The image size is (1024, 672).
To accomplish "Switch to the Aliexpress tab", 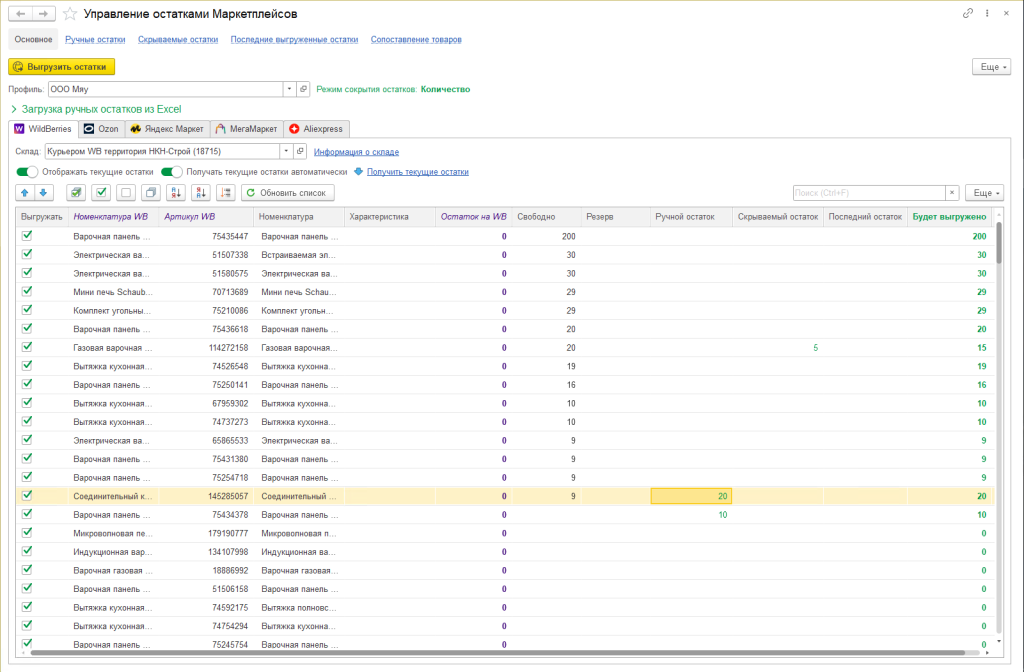I will 316,129.
